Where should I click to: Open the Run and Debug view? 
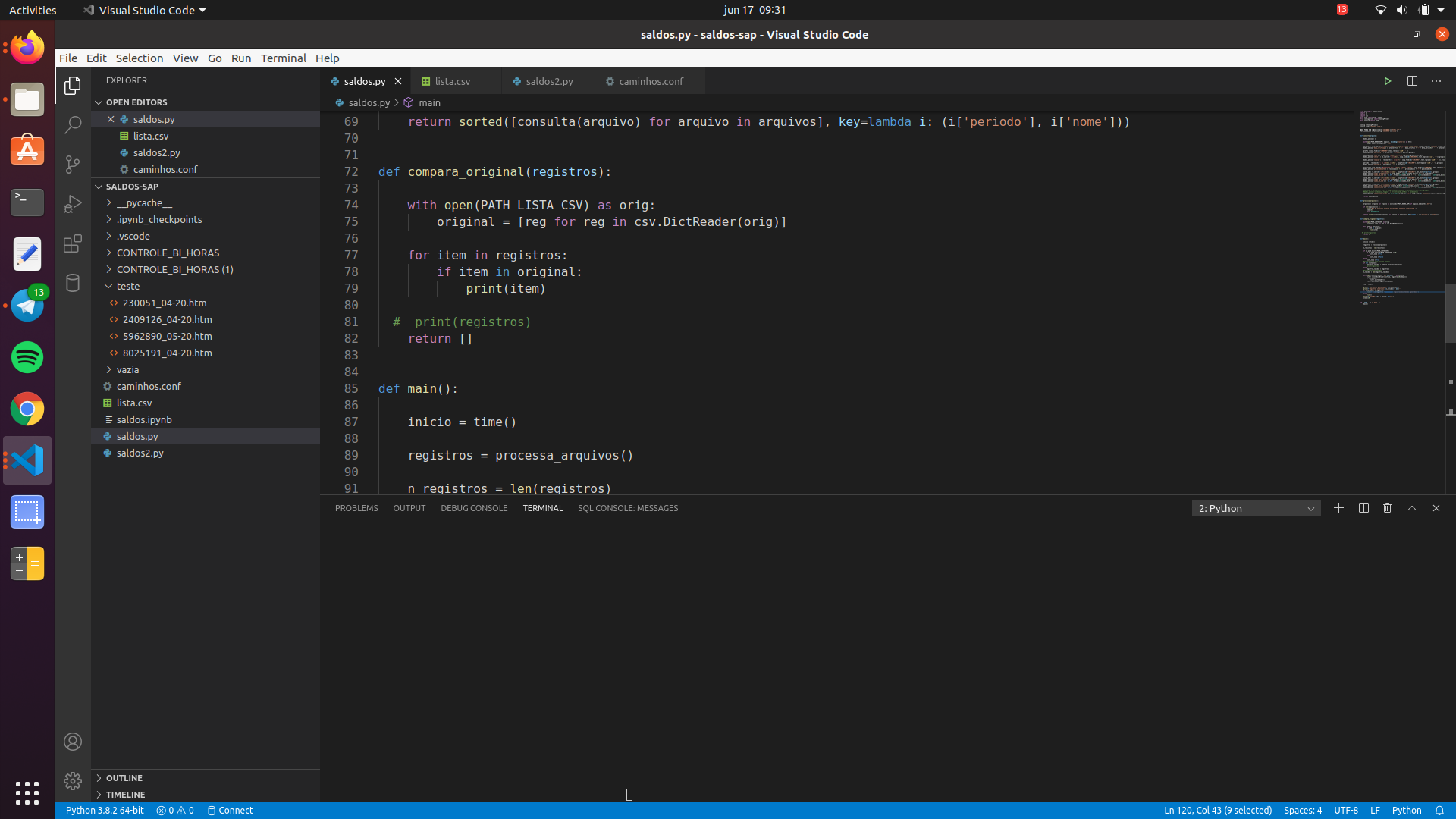tap(72, 203)
